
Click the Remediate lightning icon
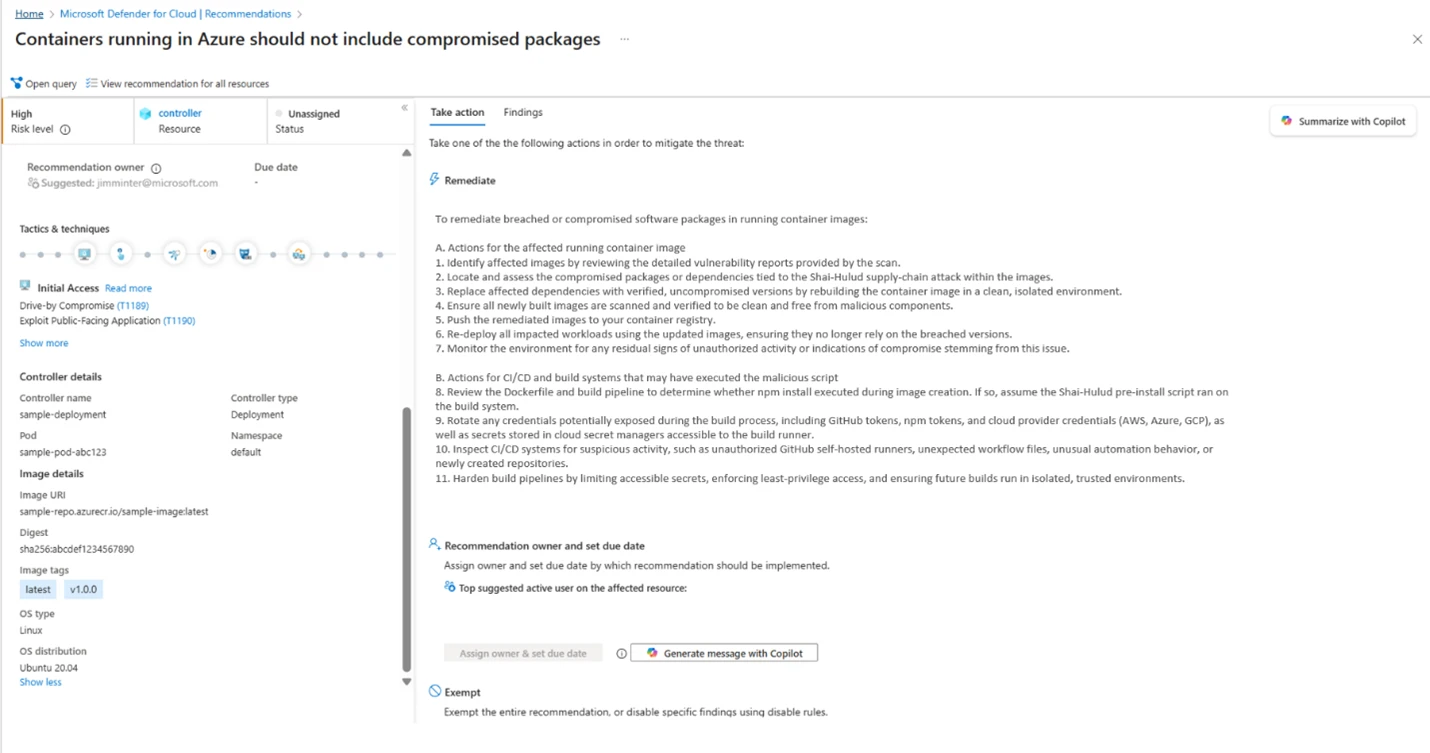coord(434,180)
